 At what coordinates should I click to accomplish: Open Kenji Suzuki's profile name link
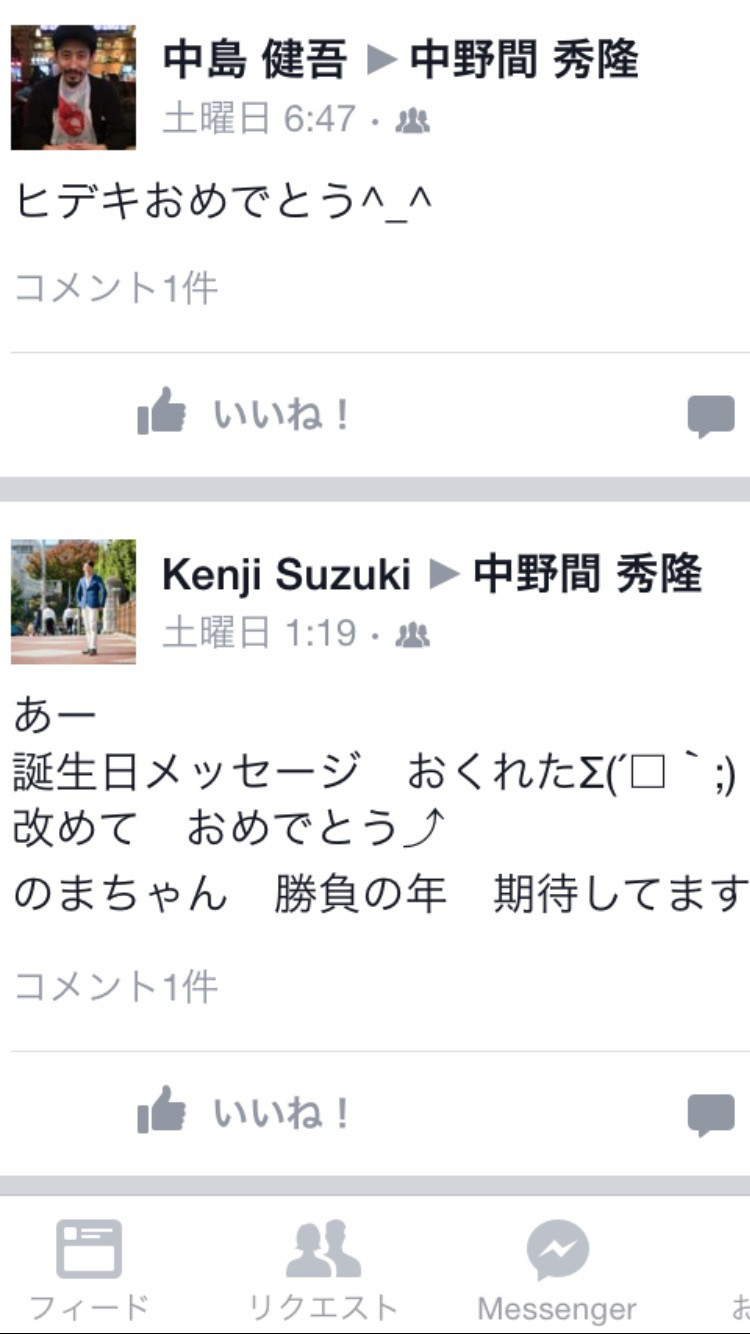286,575
